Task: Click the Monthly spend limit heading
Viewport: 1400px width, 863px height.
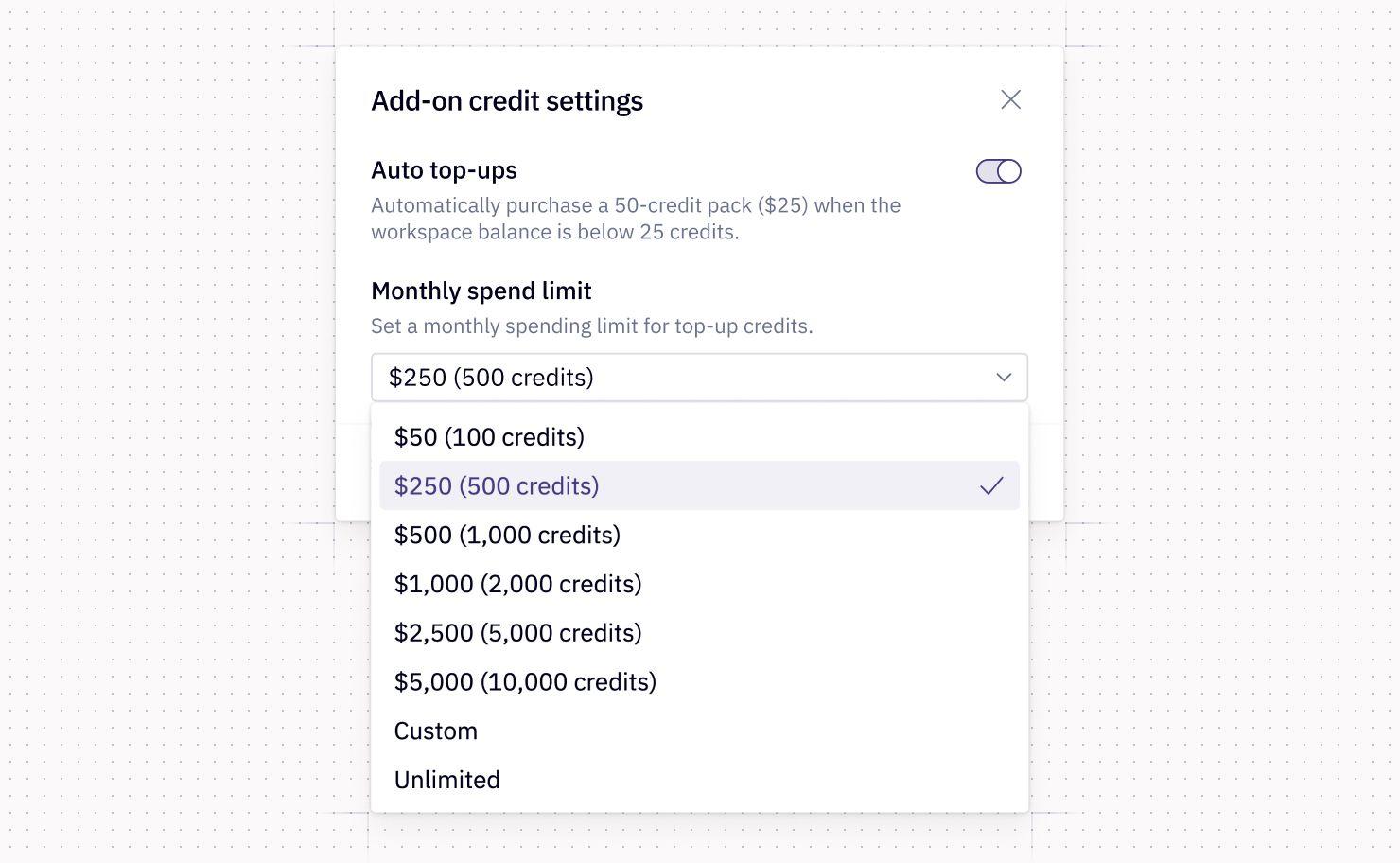Action: [481, 291]
